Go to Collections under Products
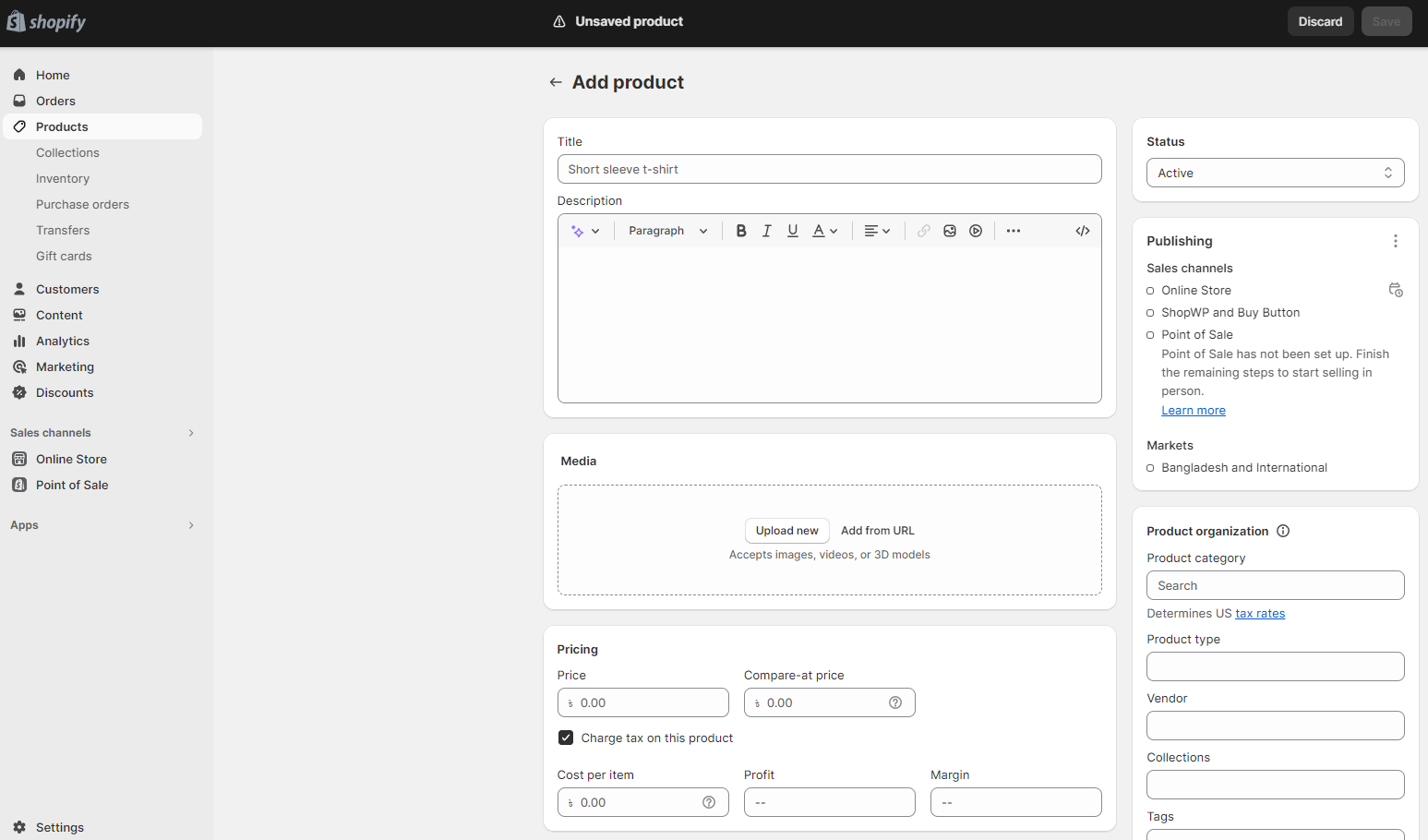Image resolution: width=1428 pixels, height=840 pixels. (x=67, y=152)
